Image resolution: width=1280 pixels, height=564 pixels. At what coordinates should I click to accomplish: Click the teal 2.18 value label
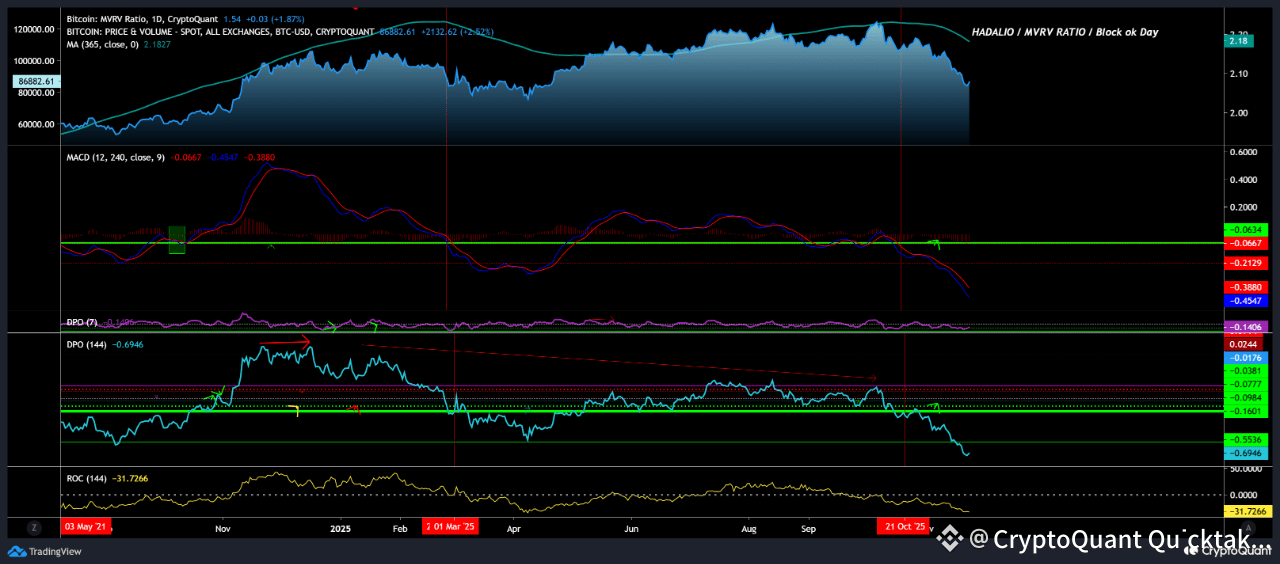click(1236, 40)
